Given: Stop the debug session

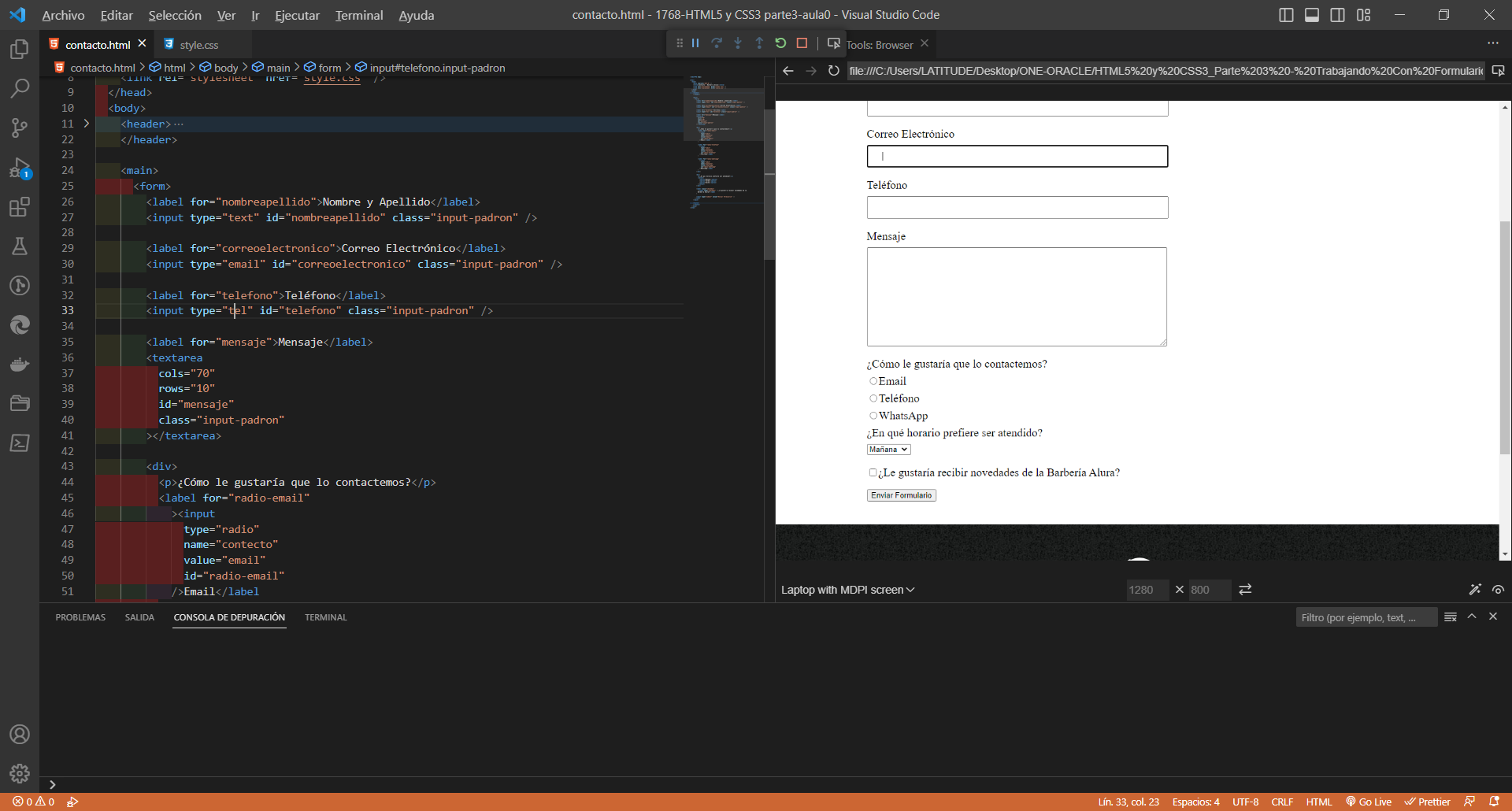Looking at the screenshot, I should coord(802,43).
